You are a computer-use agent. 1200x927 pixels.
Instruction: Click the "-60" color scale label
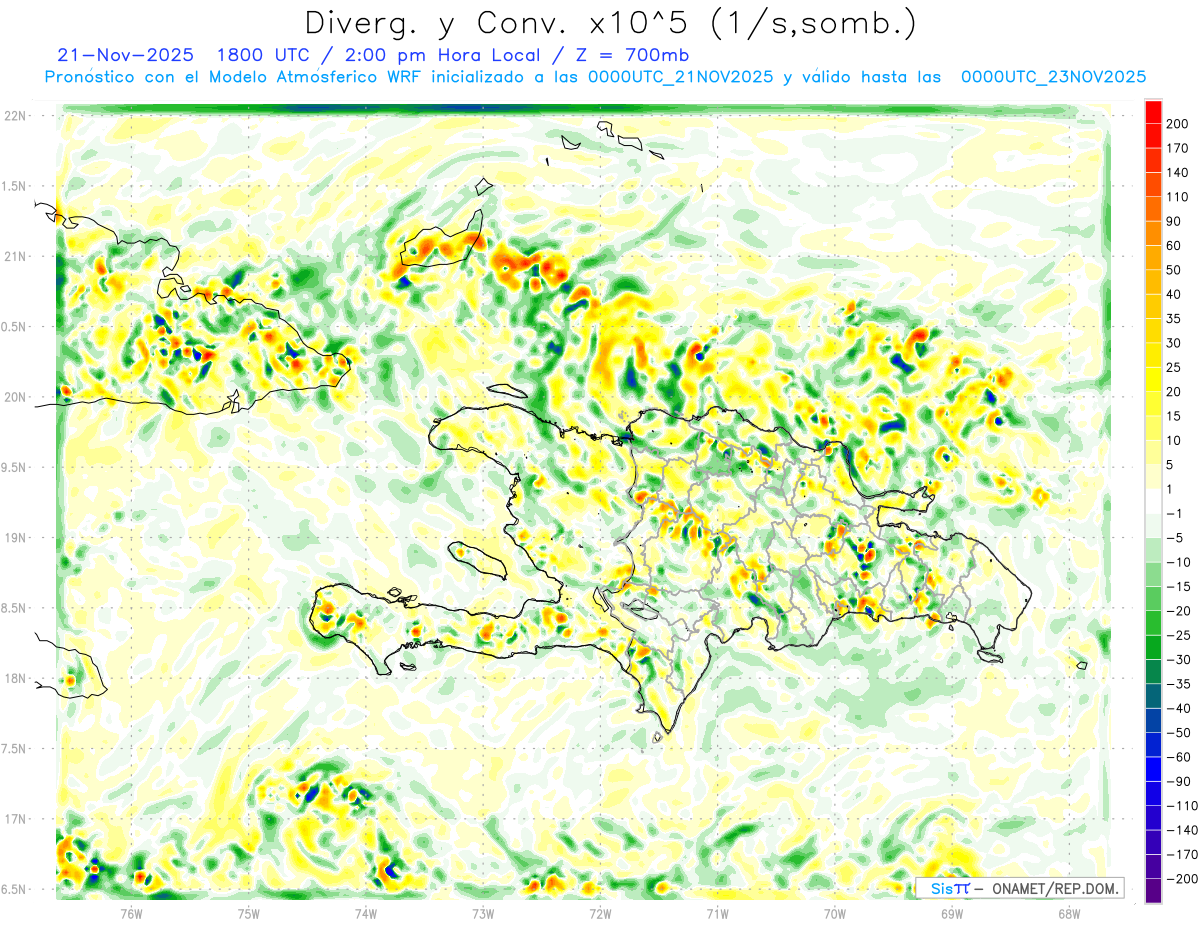tap(1178, 757)
